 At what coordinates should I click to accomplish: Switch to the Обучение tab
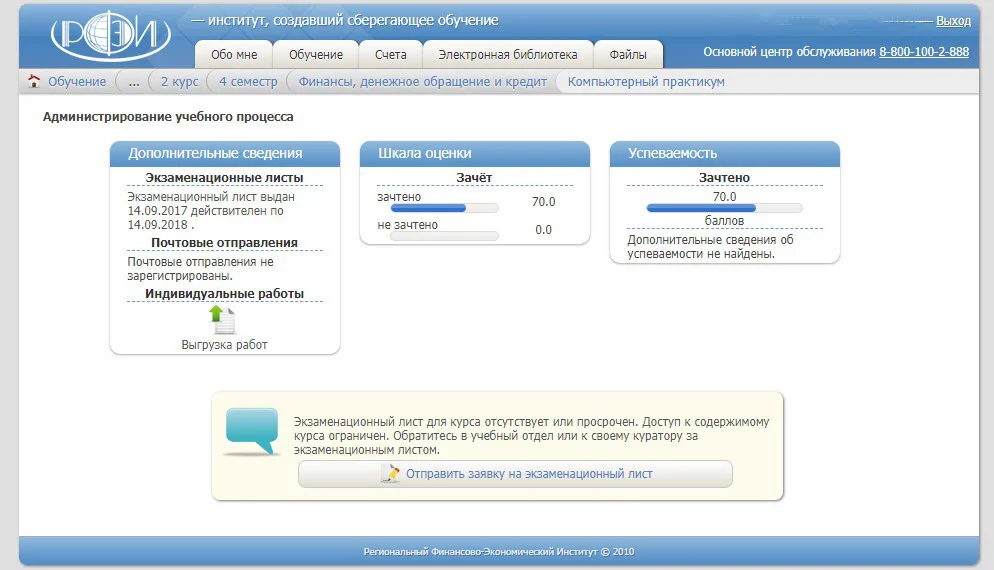coord(316,55)
